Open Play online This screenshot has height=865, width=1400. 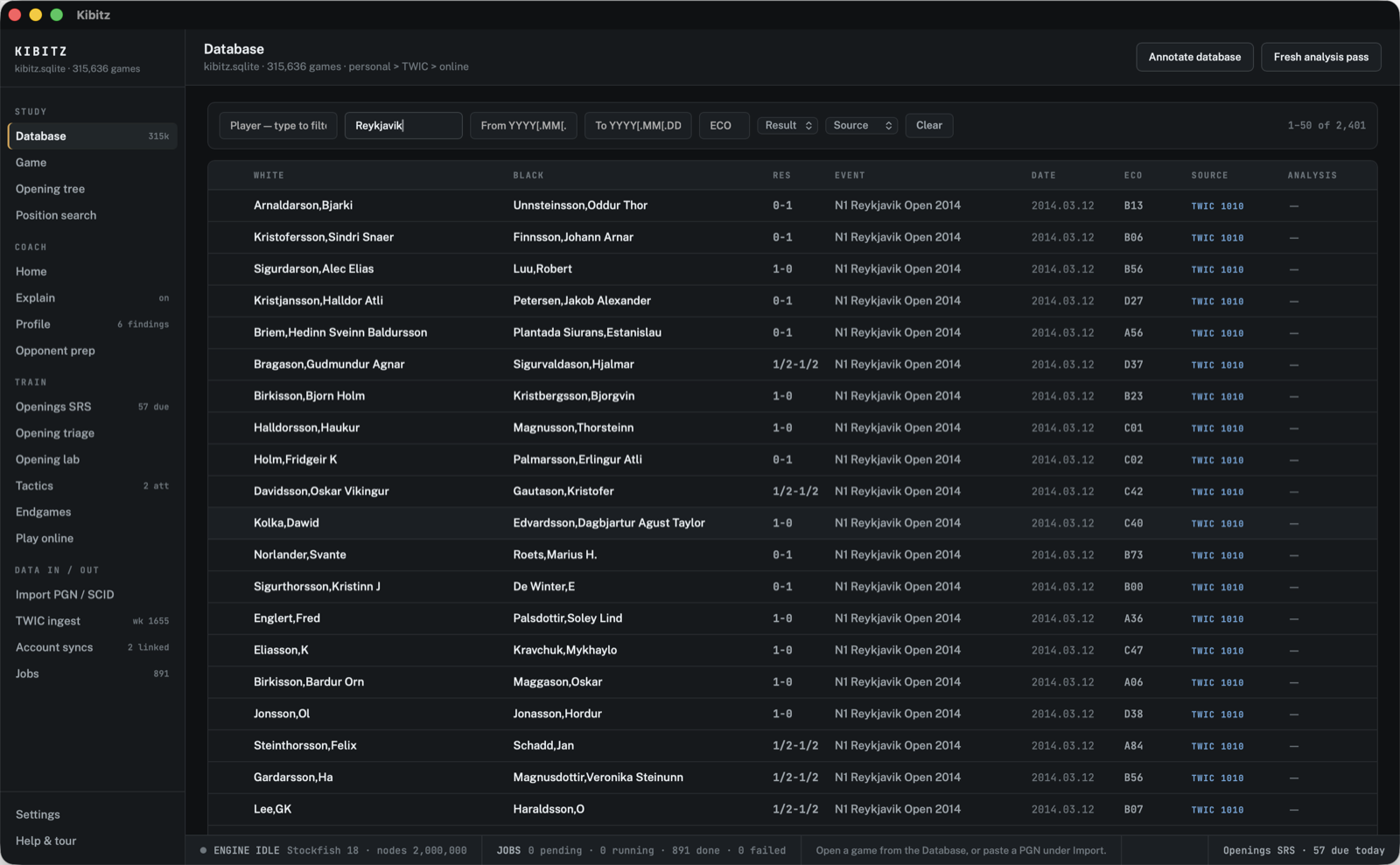(92, 538)
